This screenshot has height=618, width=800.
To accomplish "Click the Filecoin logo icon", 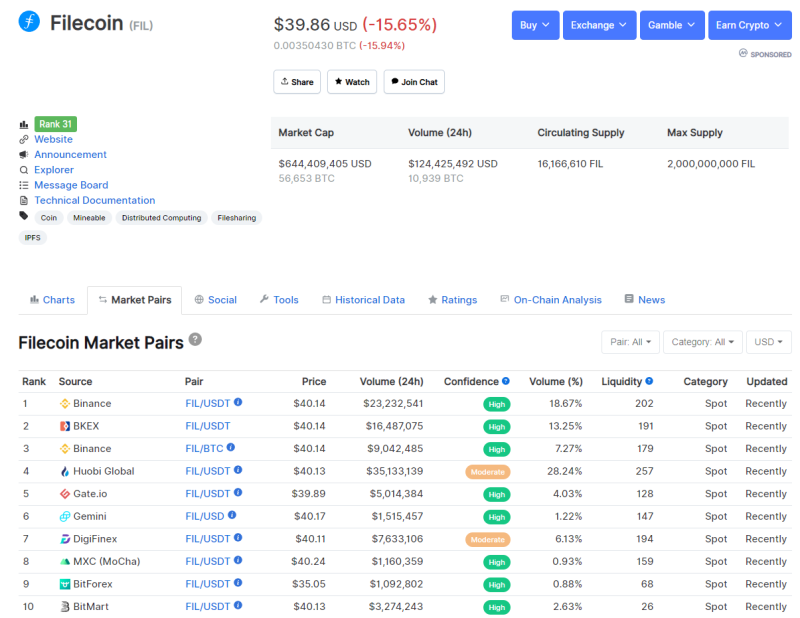I will click(x=28, y=23).
